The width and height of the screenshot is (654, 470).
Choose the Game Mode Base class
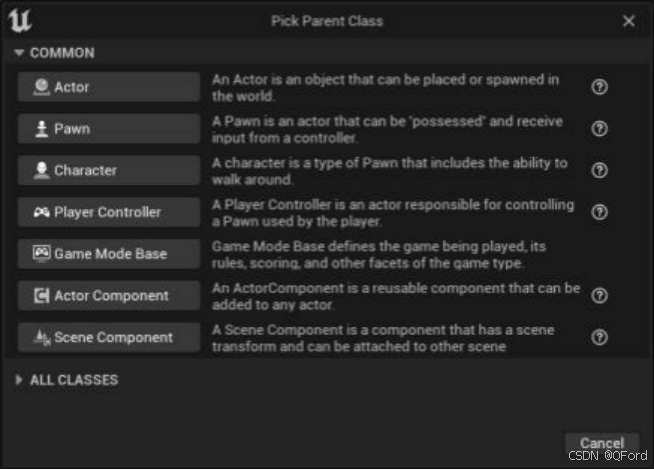pyautogui.click(x=108, y=254)
